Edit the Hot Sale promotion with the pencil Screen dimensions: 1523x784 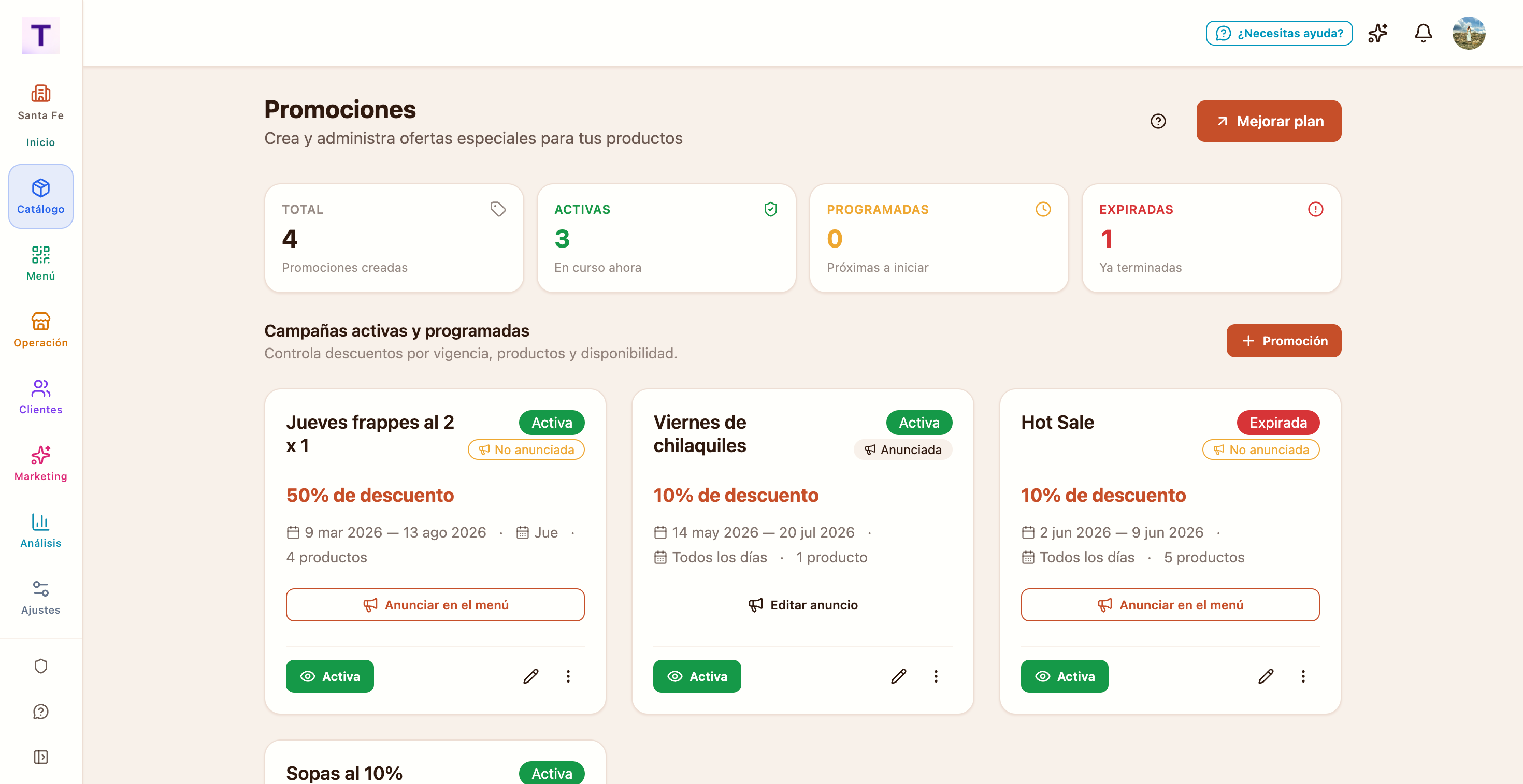pos(1265,676)
